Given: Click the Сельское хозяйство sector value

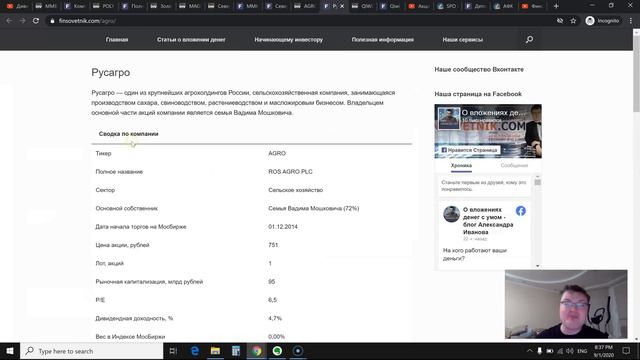Looking at the screenshot, I should point(296,190).
